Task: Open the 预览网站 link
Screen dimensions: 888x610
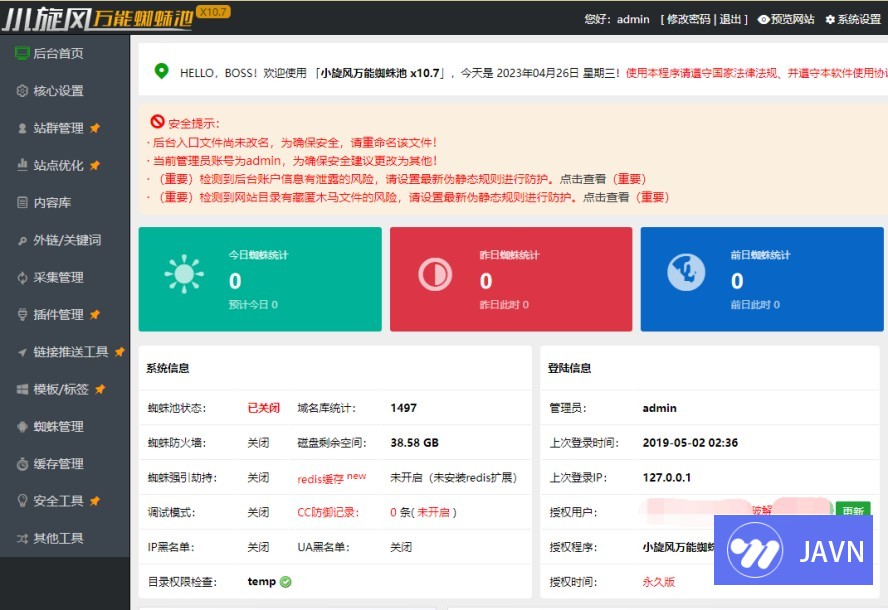Action: pos(786,19)
